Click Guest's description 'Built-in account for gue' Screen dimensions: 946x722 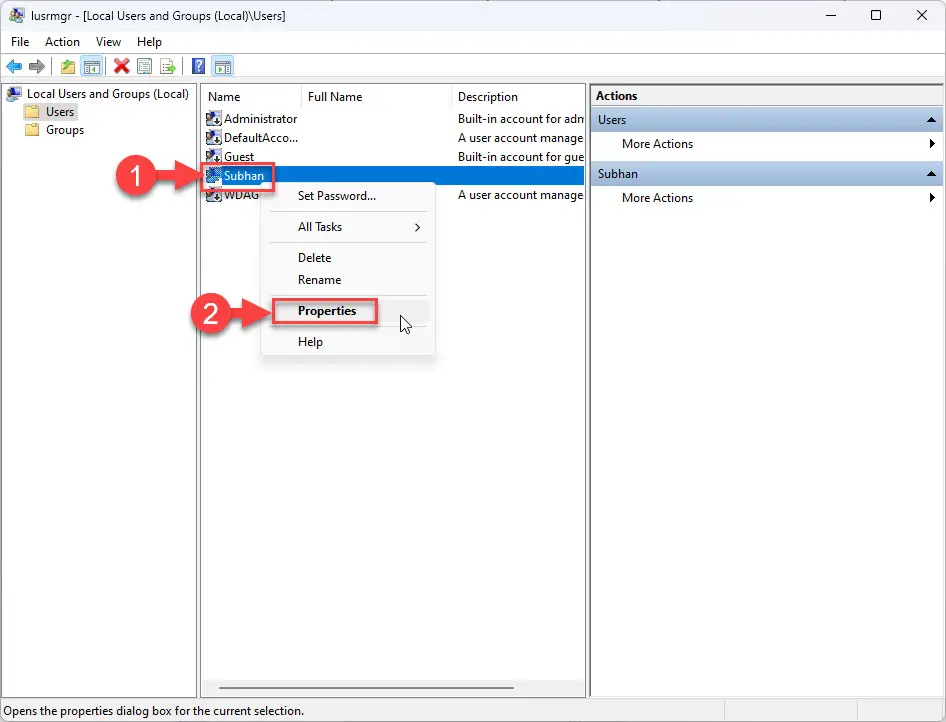point(521,157)
